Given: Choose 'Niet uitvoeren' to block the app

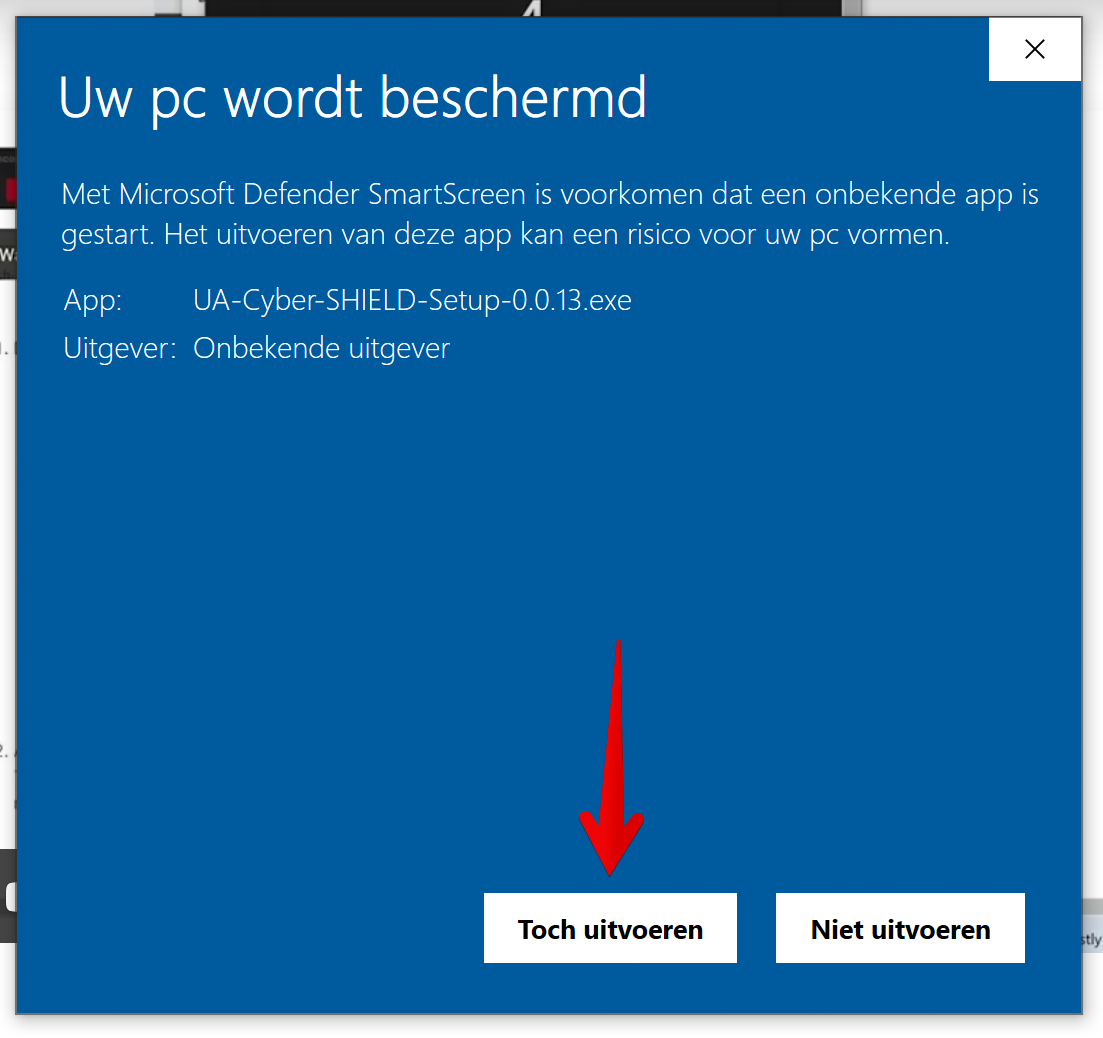Looking at the screenshot, I should click(900, 928).
